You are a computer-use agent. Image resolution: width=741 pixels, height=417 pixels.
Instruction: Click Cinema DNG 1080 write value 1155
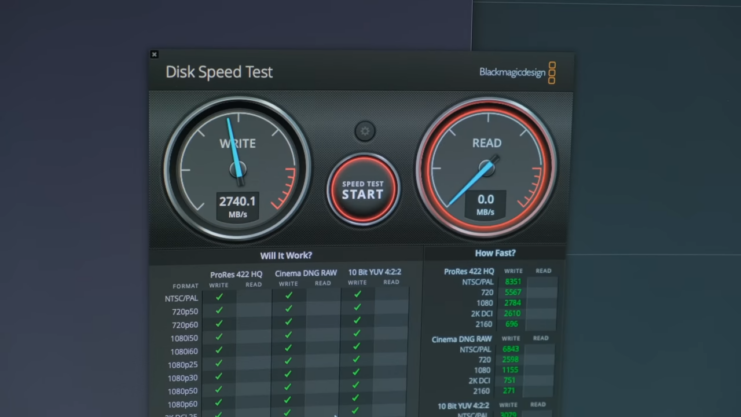(510, 370)
